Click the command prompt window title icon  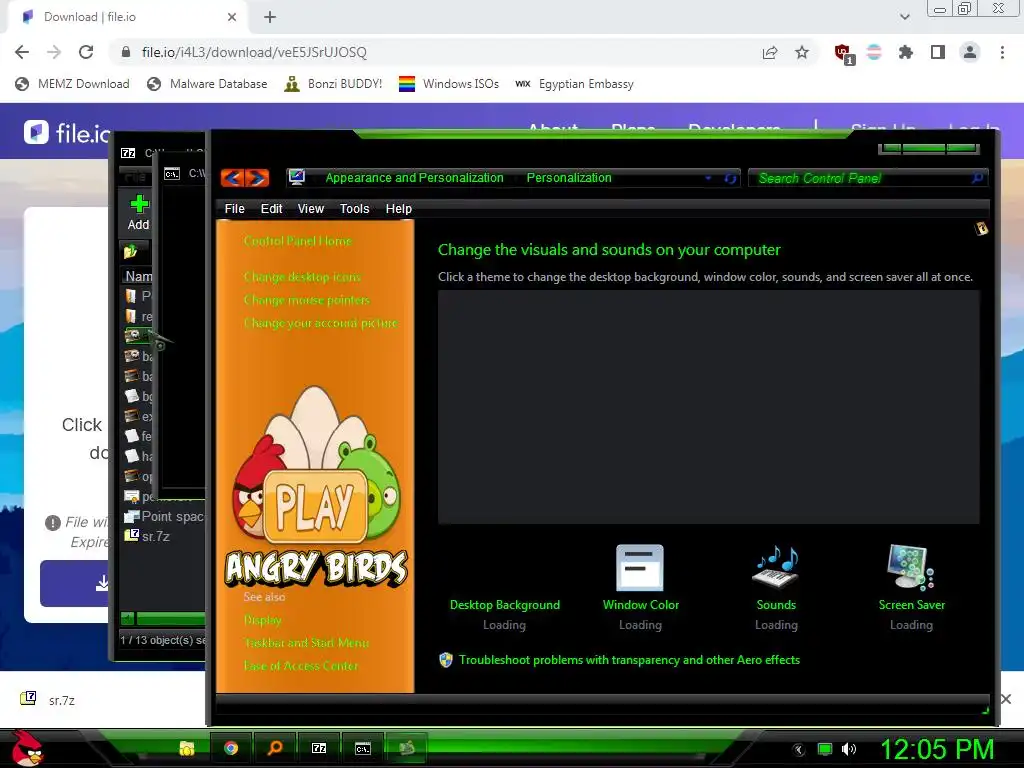172,174
